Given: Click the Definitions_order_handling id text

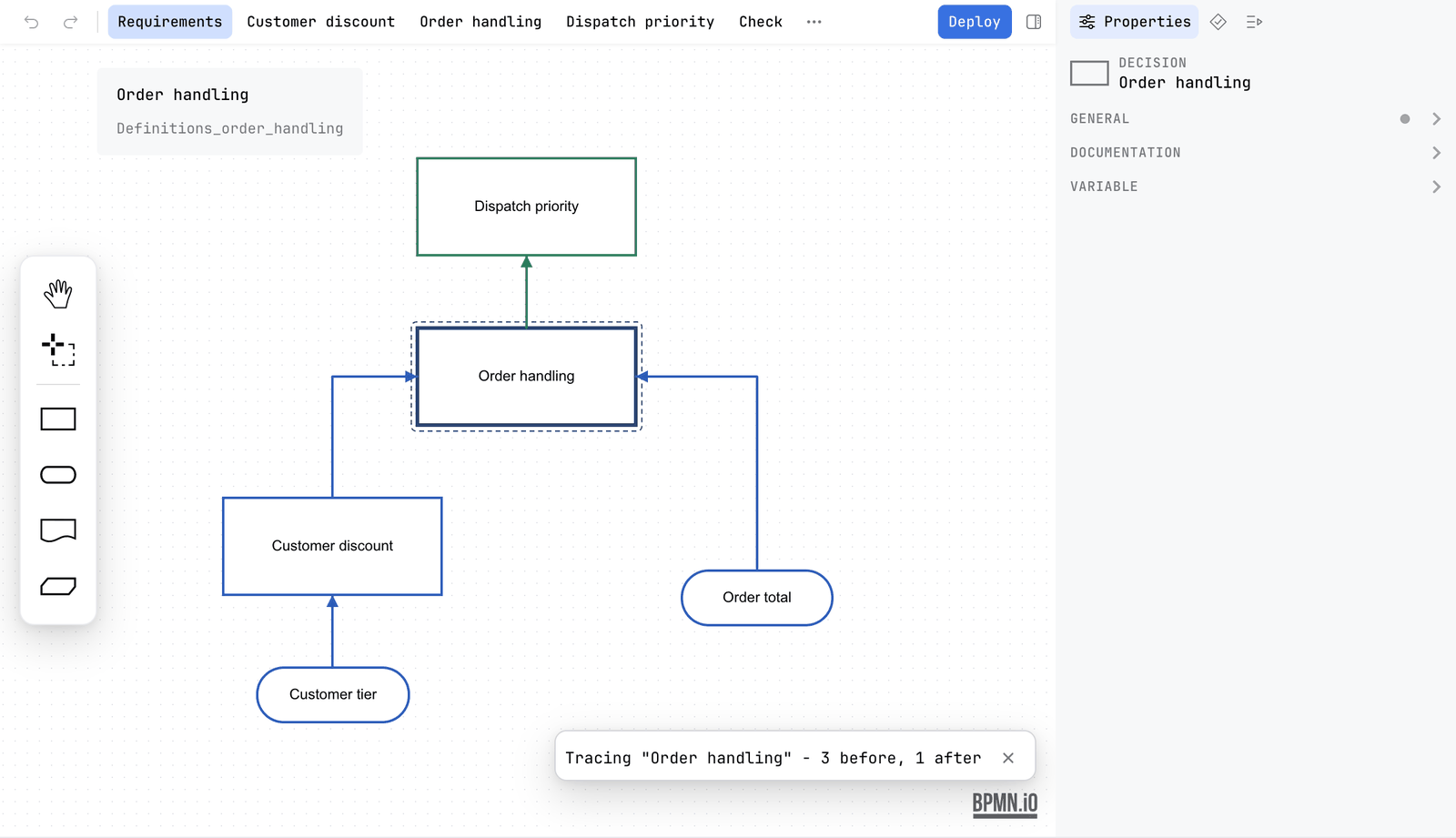Looking at the screenshot, I should (x=230, y=128).
